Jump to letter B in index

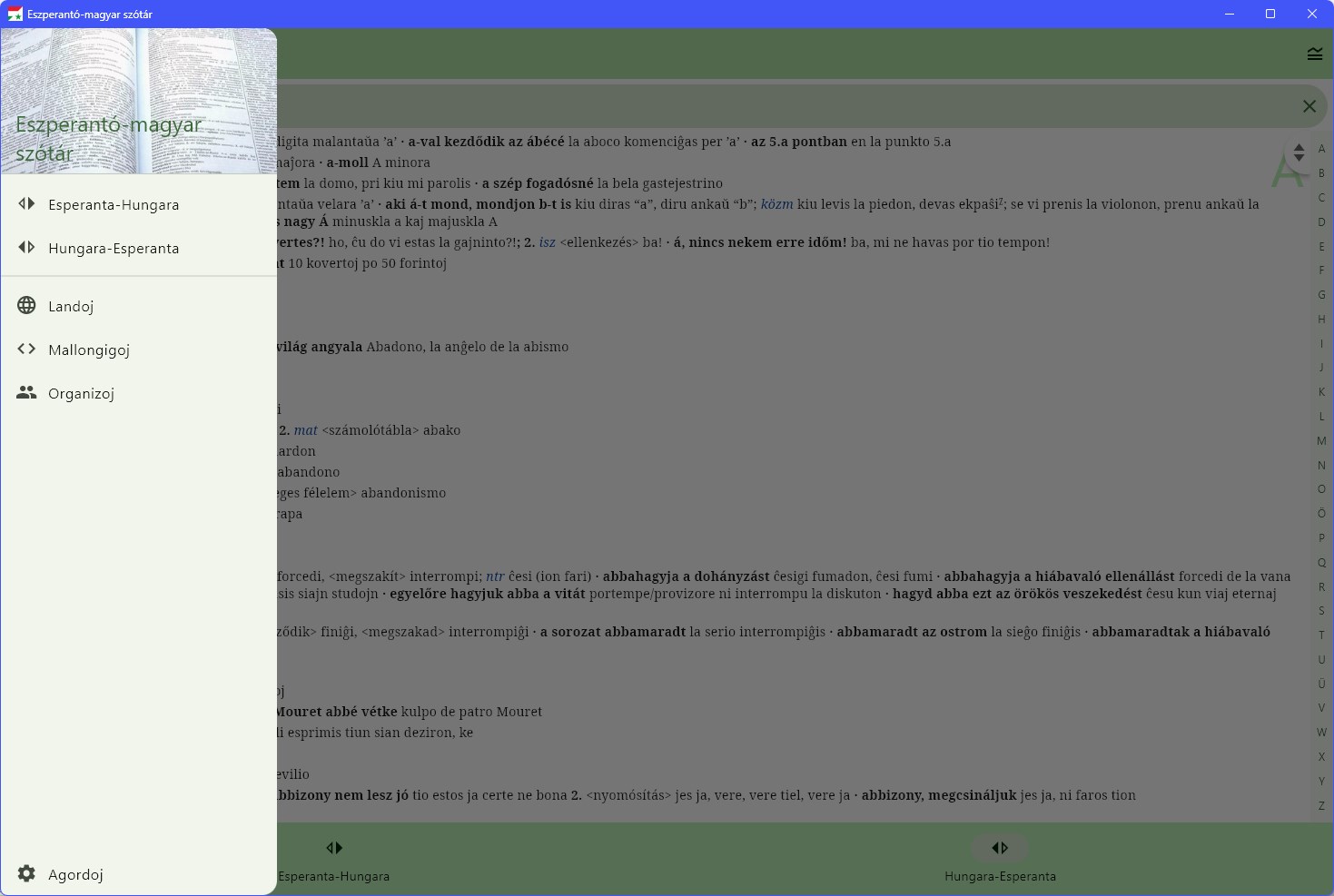[1321, 173]
